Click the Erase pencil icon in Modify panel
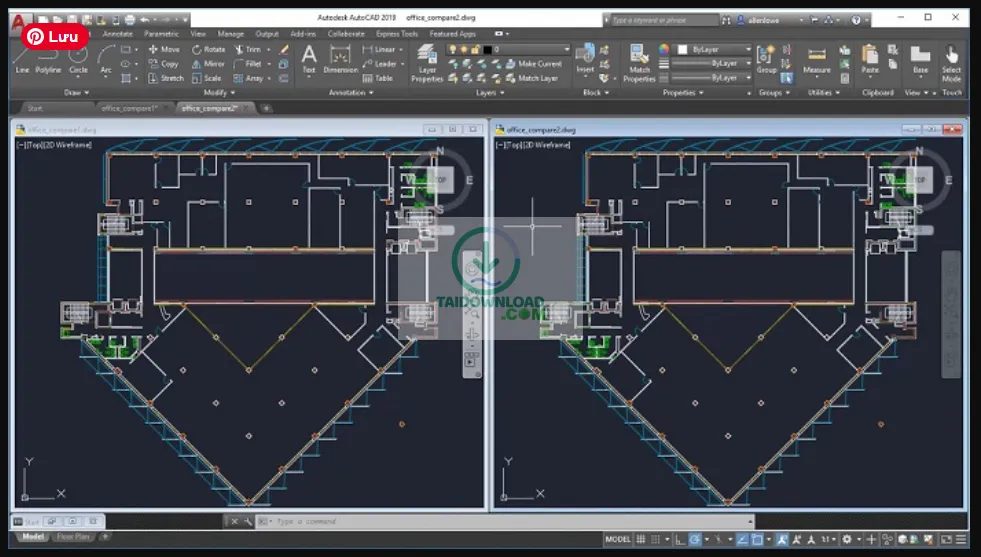Image resolution: width=981 pixels, height=557 pixels. pyautogui.click(x=284, y=49)
